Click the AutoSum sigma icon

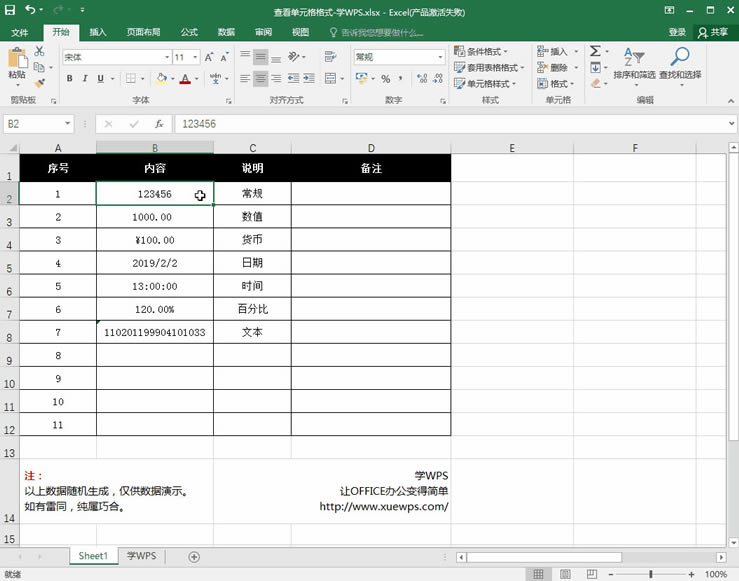(595, 51)
